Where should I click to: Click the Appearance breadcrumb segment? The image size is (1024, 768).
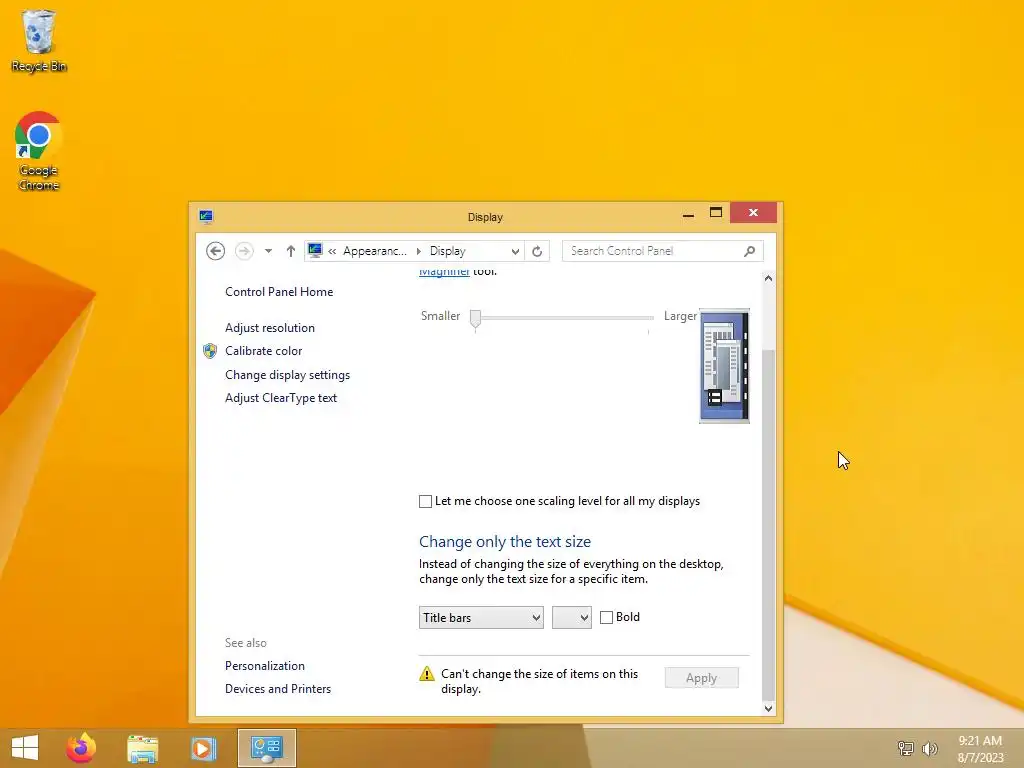pos(374,251)
